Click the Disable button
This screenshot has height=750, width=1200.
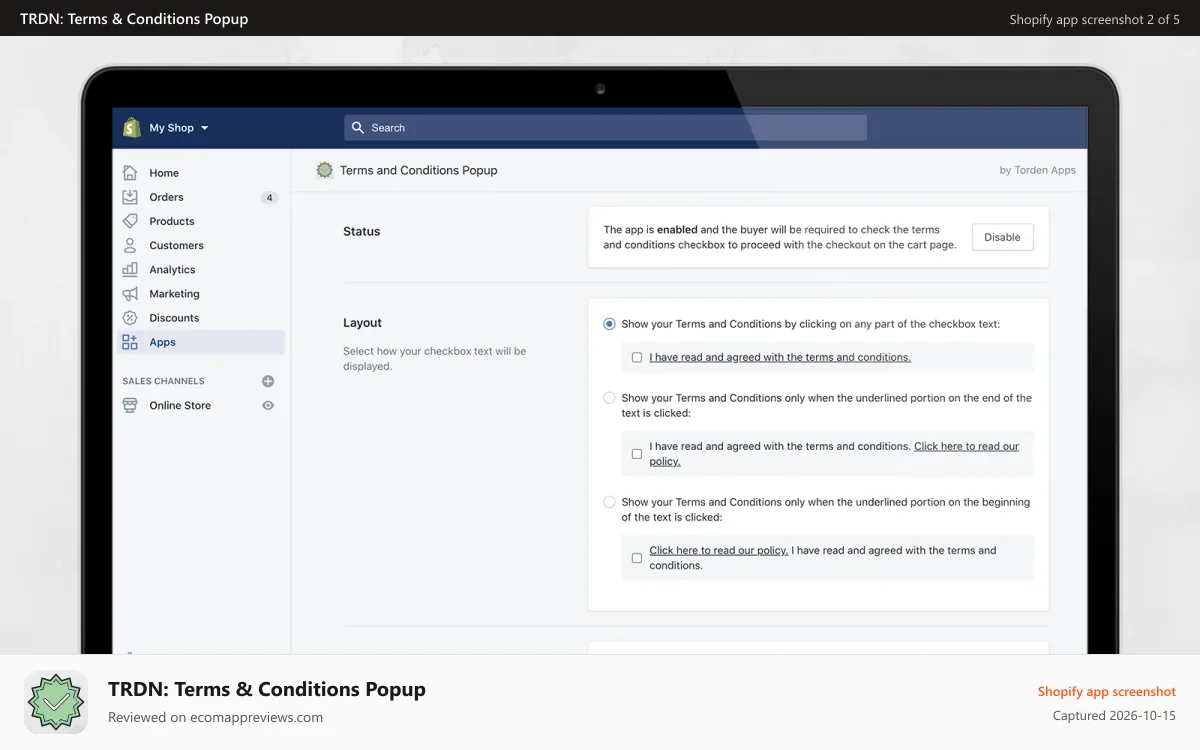pyautogui.click(x=1002, y=237)
